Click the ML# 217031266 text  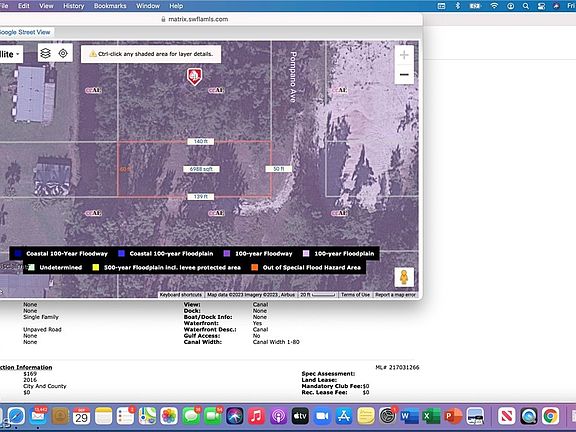397,367
